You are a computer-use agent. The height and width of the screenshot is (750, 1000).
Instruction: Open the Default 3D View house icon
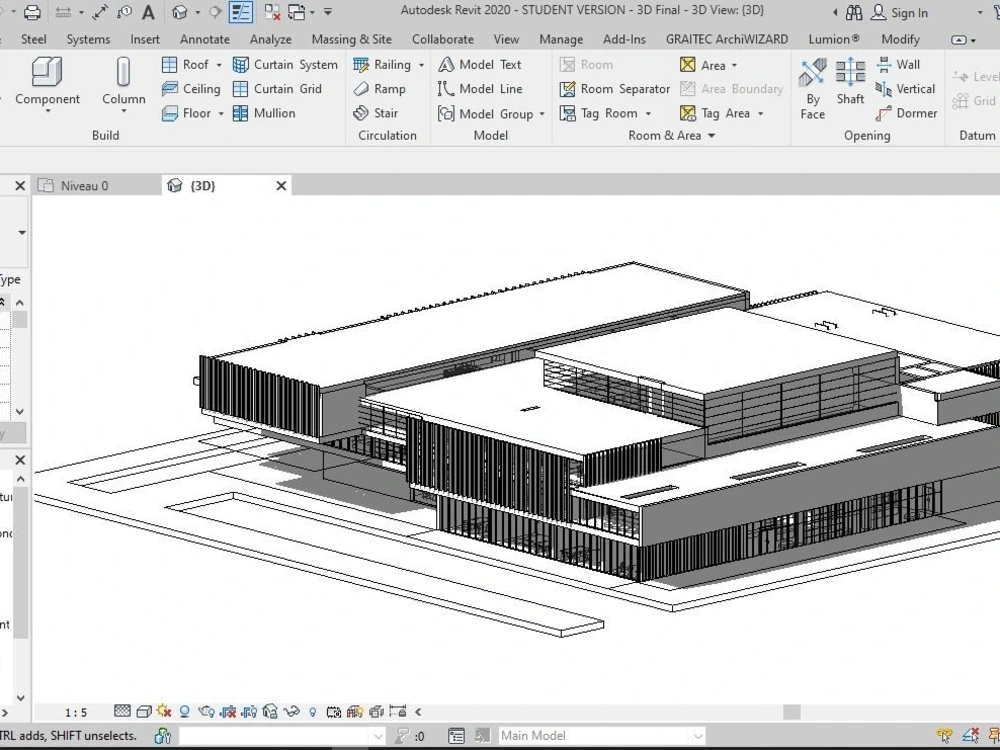(x=180, y=11)
